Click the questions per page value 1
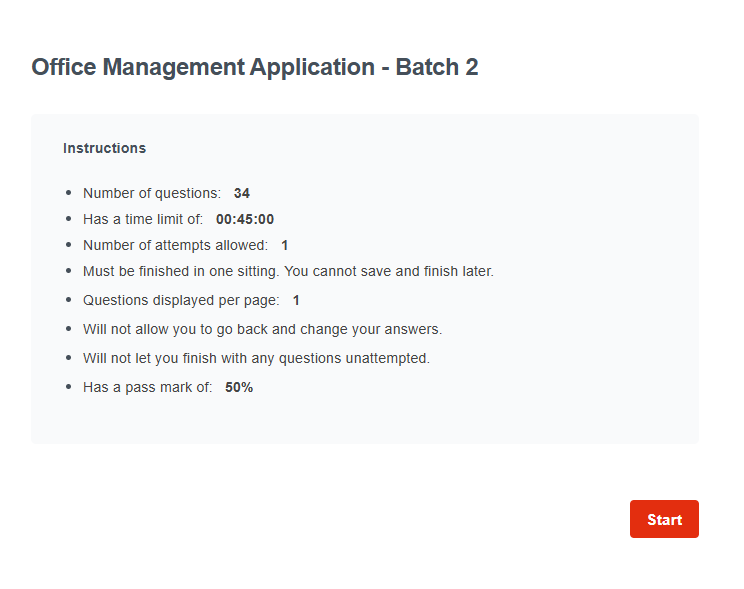The image size is (744, 589). click(x=296, y=300)
